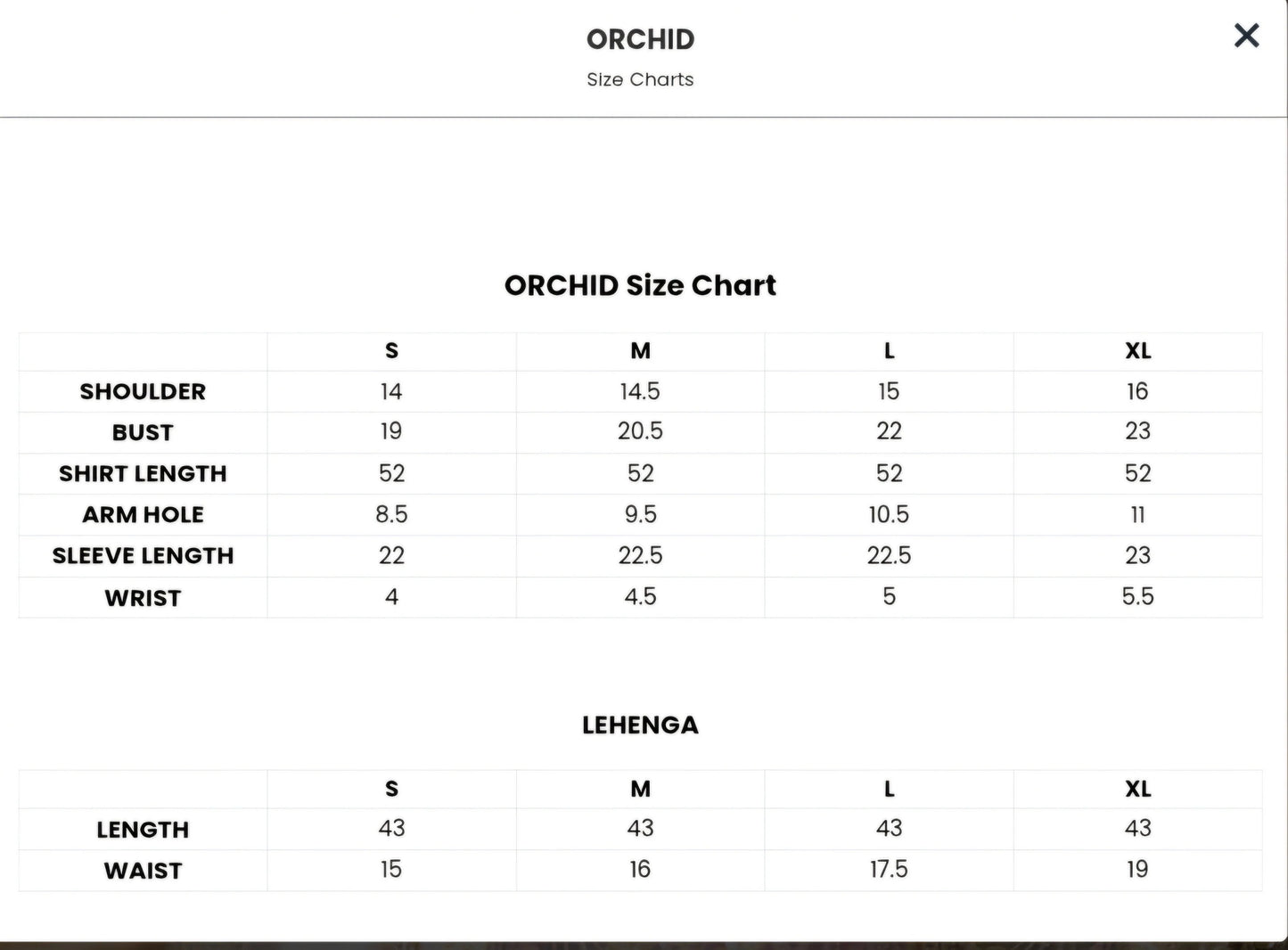Select the S shoulder value 14

[391, 391]
